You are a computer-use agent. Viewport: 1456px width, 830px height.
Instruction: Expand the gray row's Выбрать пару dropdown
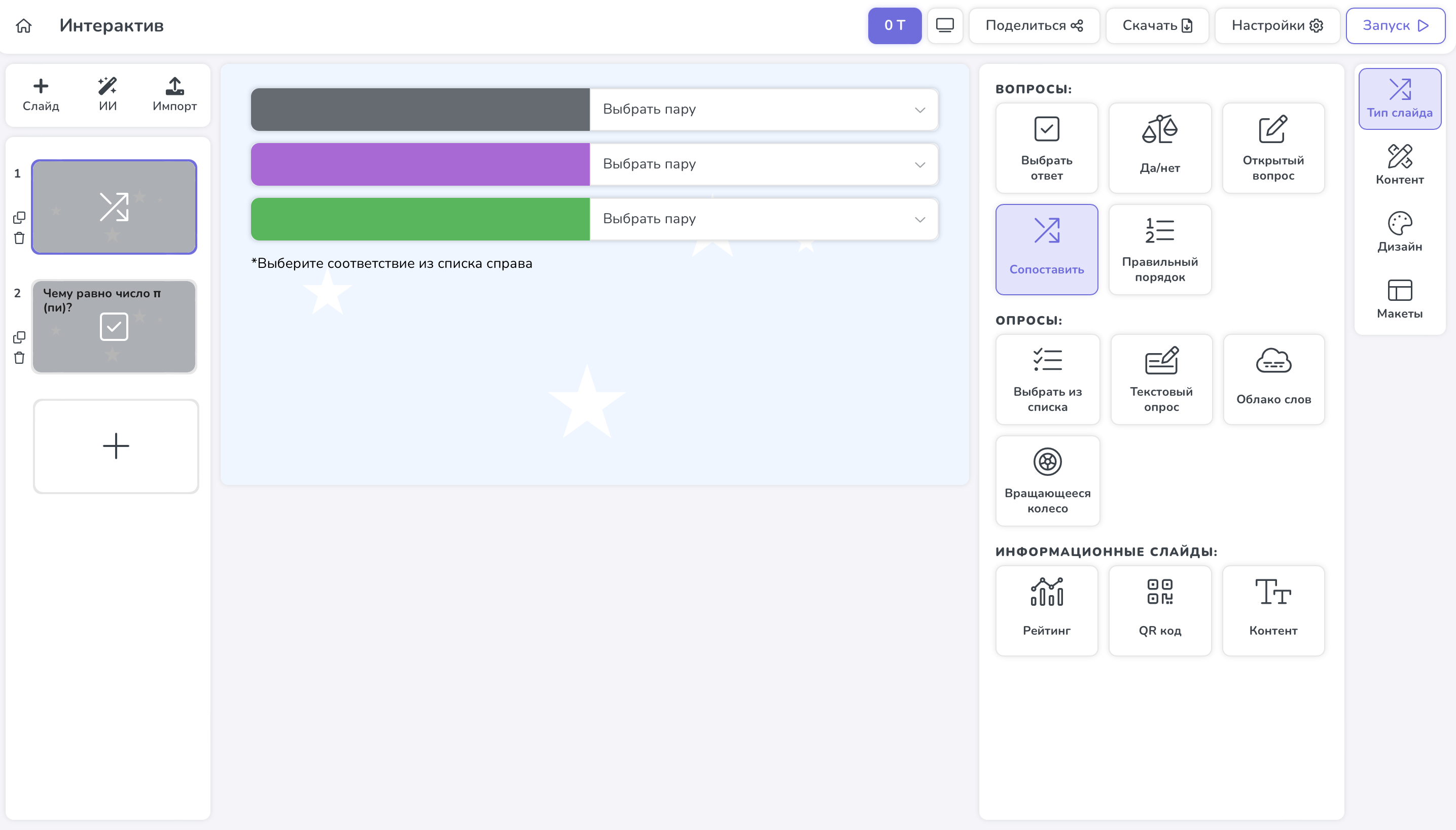pyautogui.click(x=764, y=110)
